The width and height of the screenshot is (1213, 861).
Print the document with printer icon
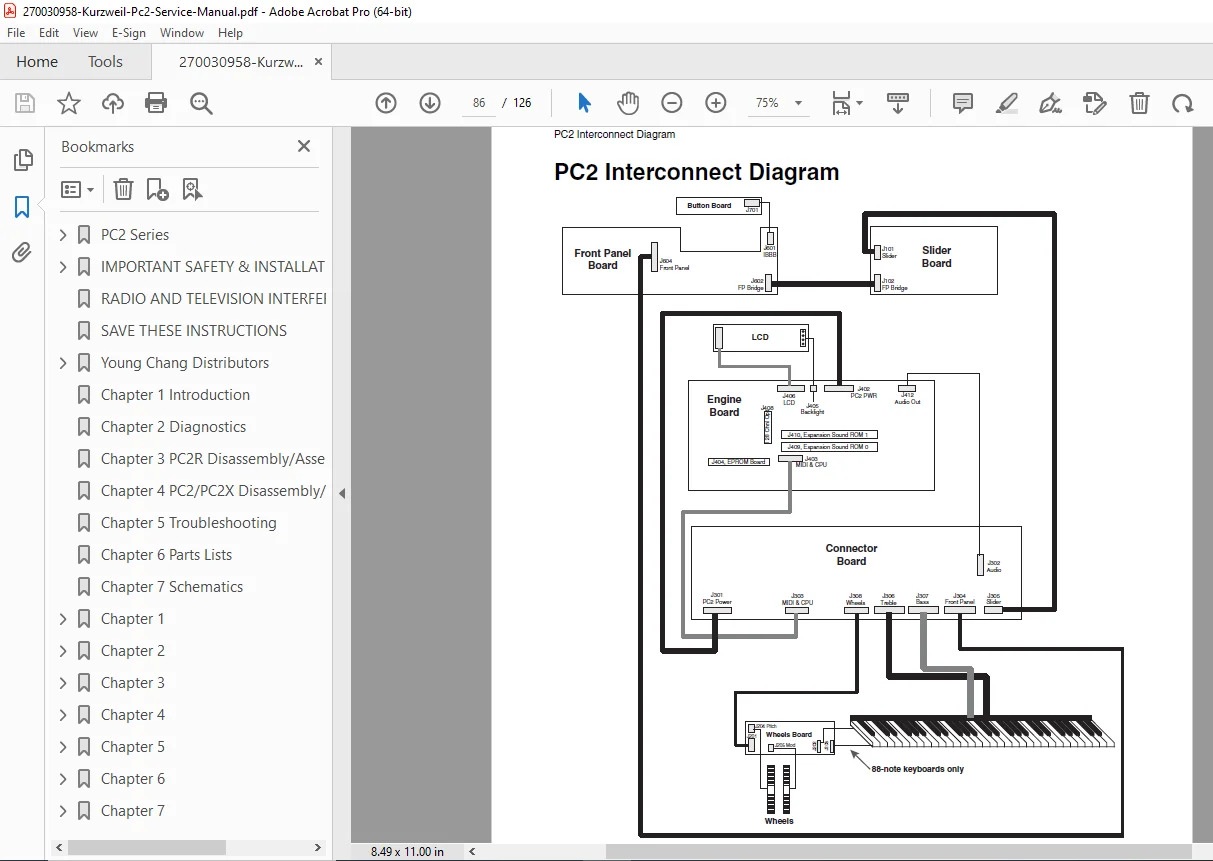[x=156, y=103]
